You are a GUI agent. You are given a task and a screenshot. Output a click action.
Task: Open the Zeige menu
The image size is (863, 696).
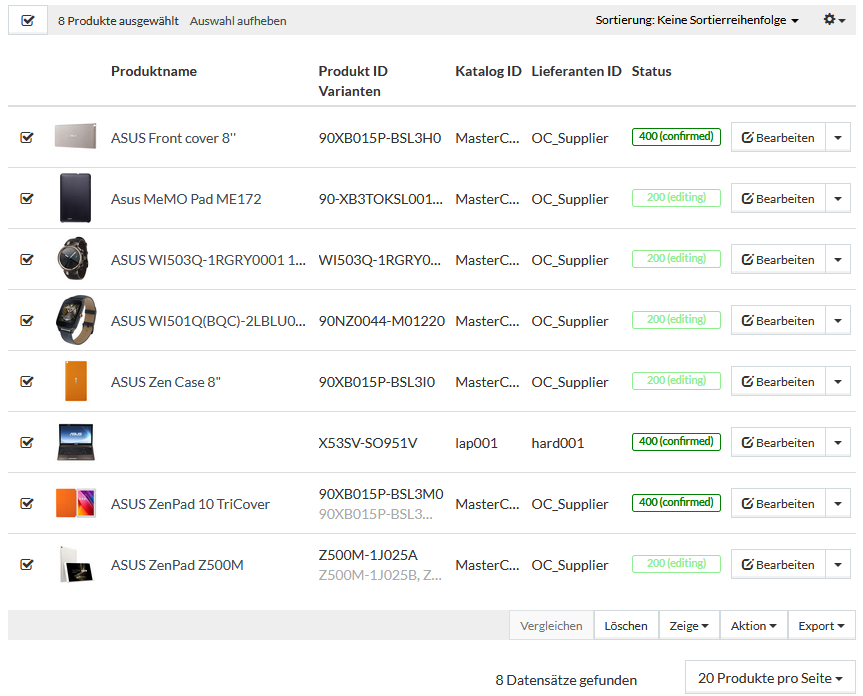tap(689, 626)
